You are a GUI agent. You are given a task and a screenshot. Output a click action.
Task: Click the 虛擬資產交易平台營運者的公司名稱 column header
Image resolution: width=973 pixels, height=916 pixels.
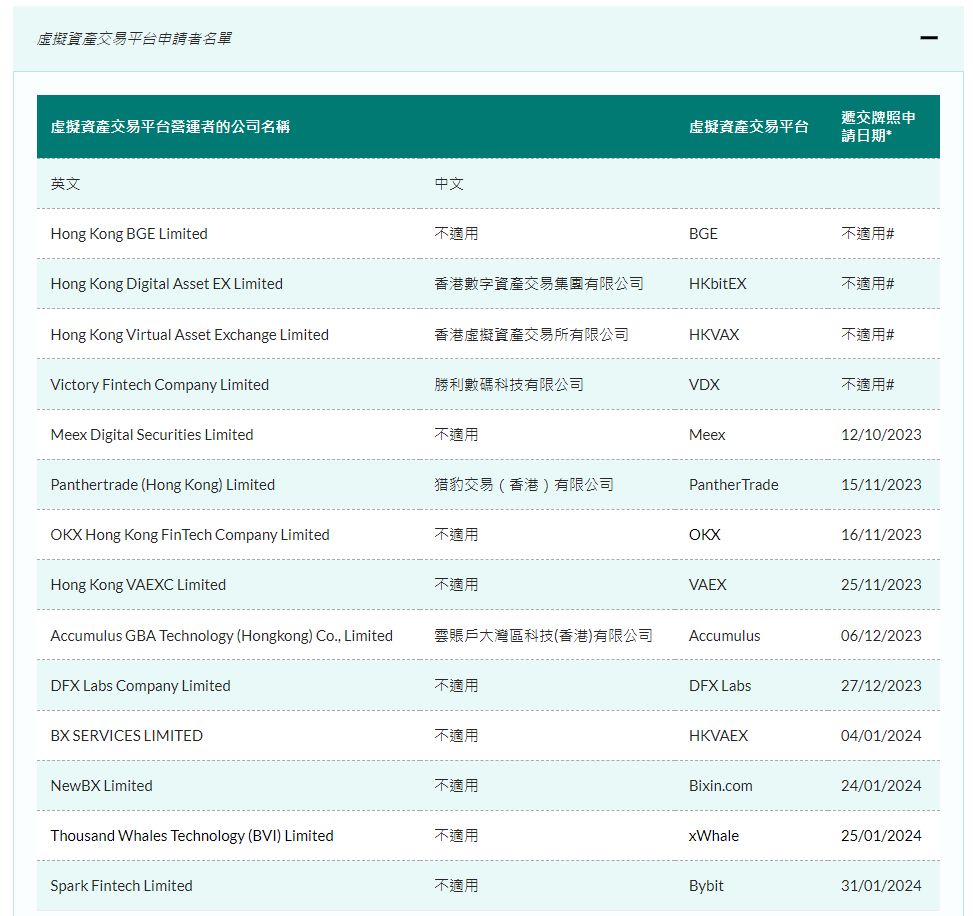click(170, 127)
